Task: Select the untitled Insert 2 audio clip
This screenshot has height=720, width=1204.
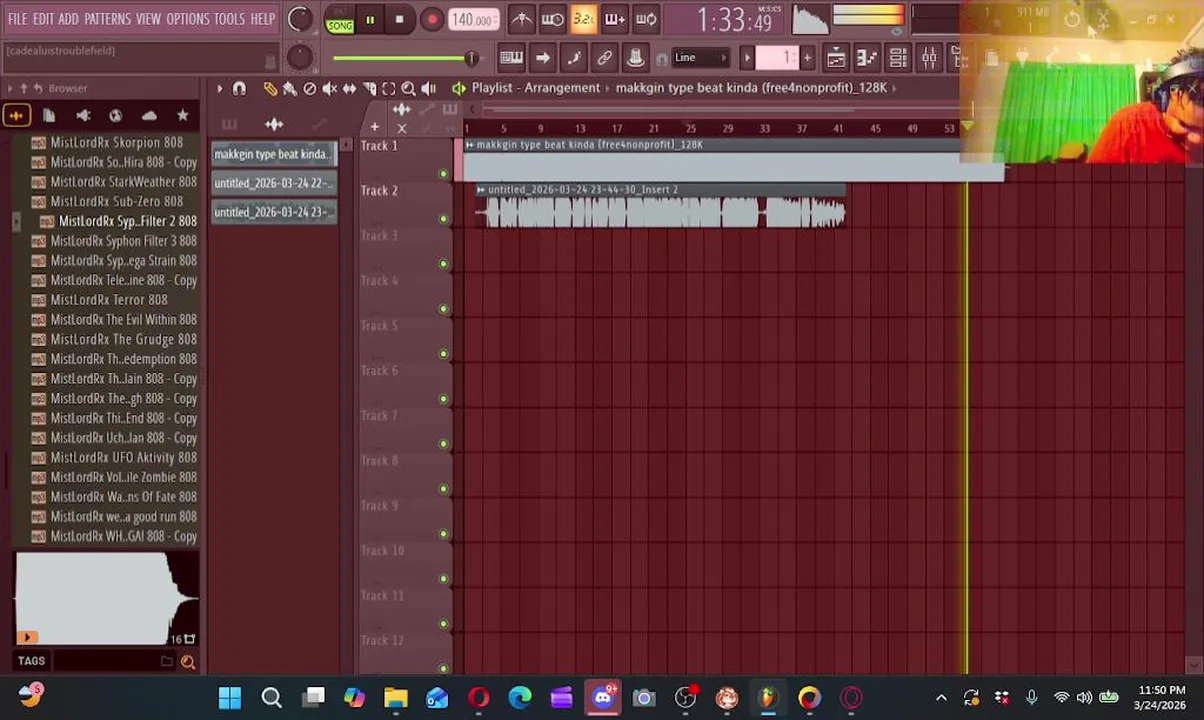Action: pyautogui.click(x=660, y=206)
